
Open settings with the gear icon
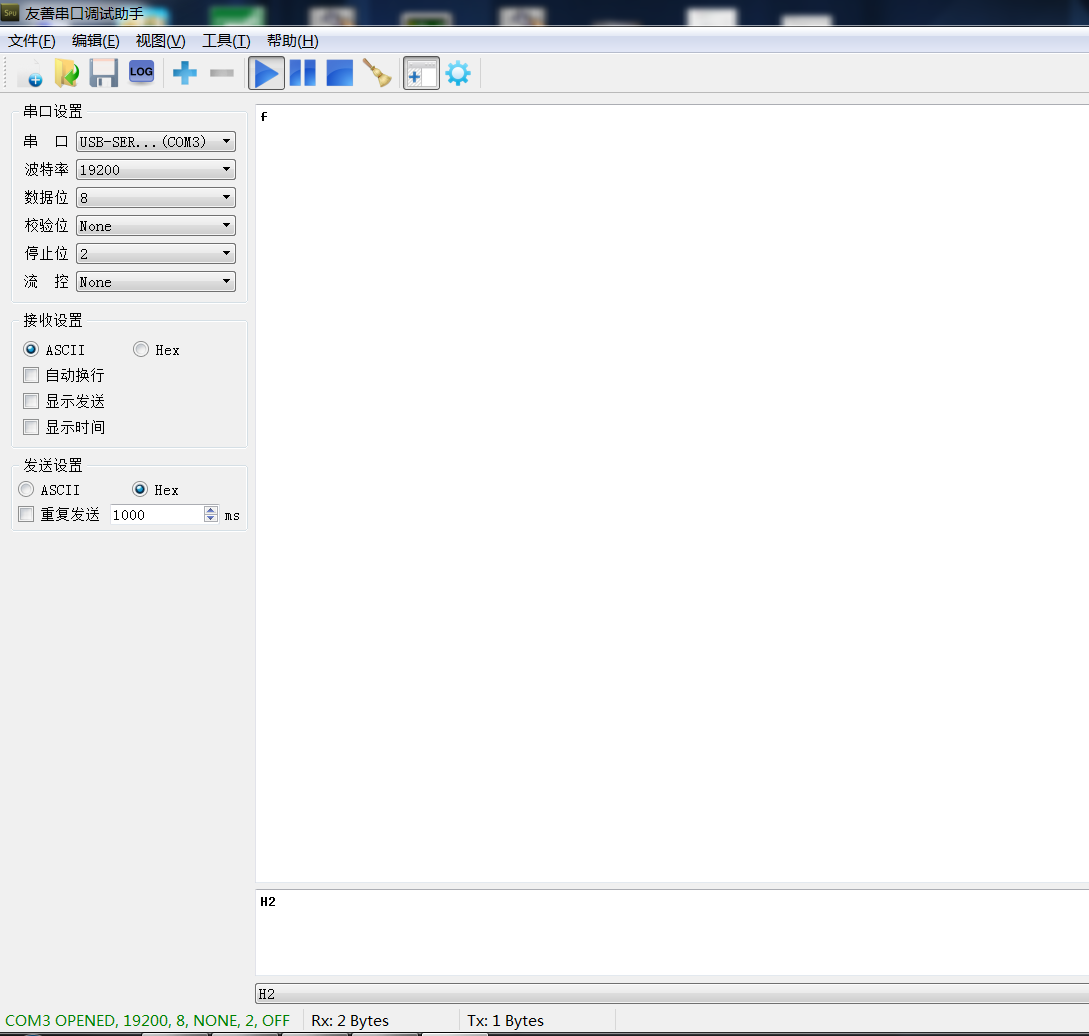(458, 73)
